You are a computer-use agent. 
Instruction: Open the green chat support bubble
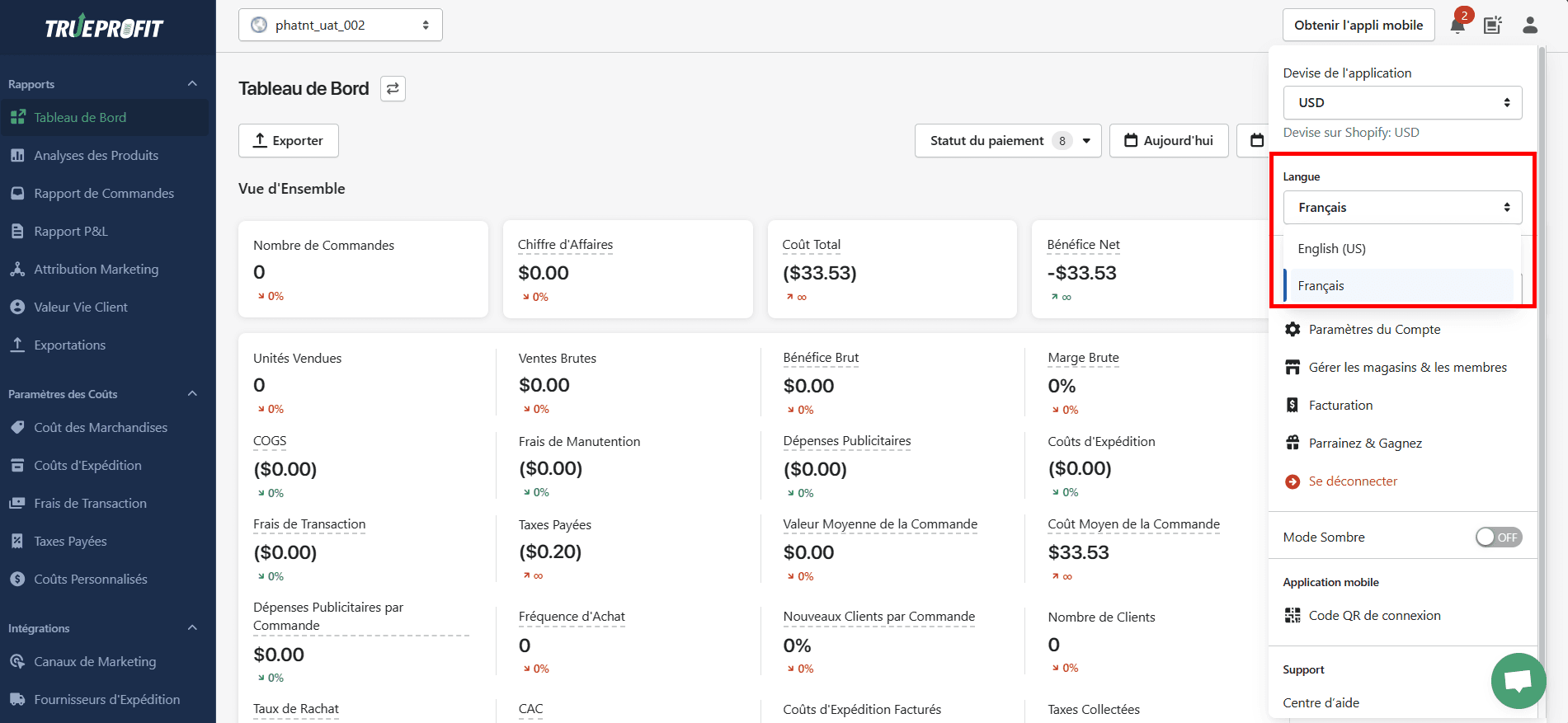1519,681
